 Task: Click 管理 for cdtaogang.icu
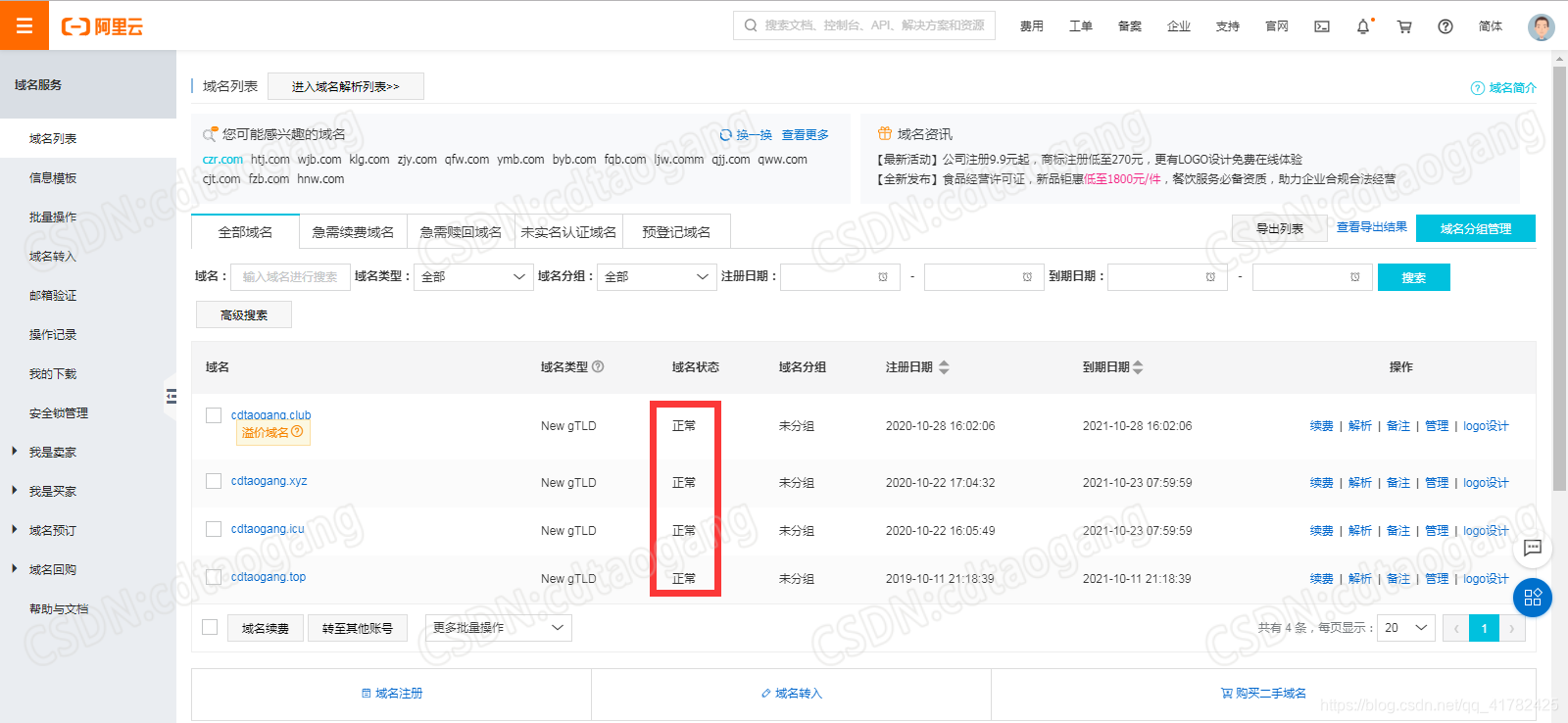(x=1437, y=531)
